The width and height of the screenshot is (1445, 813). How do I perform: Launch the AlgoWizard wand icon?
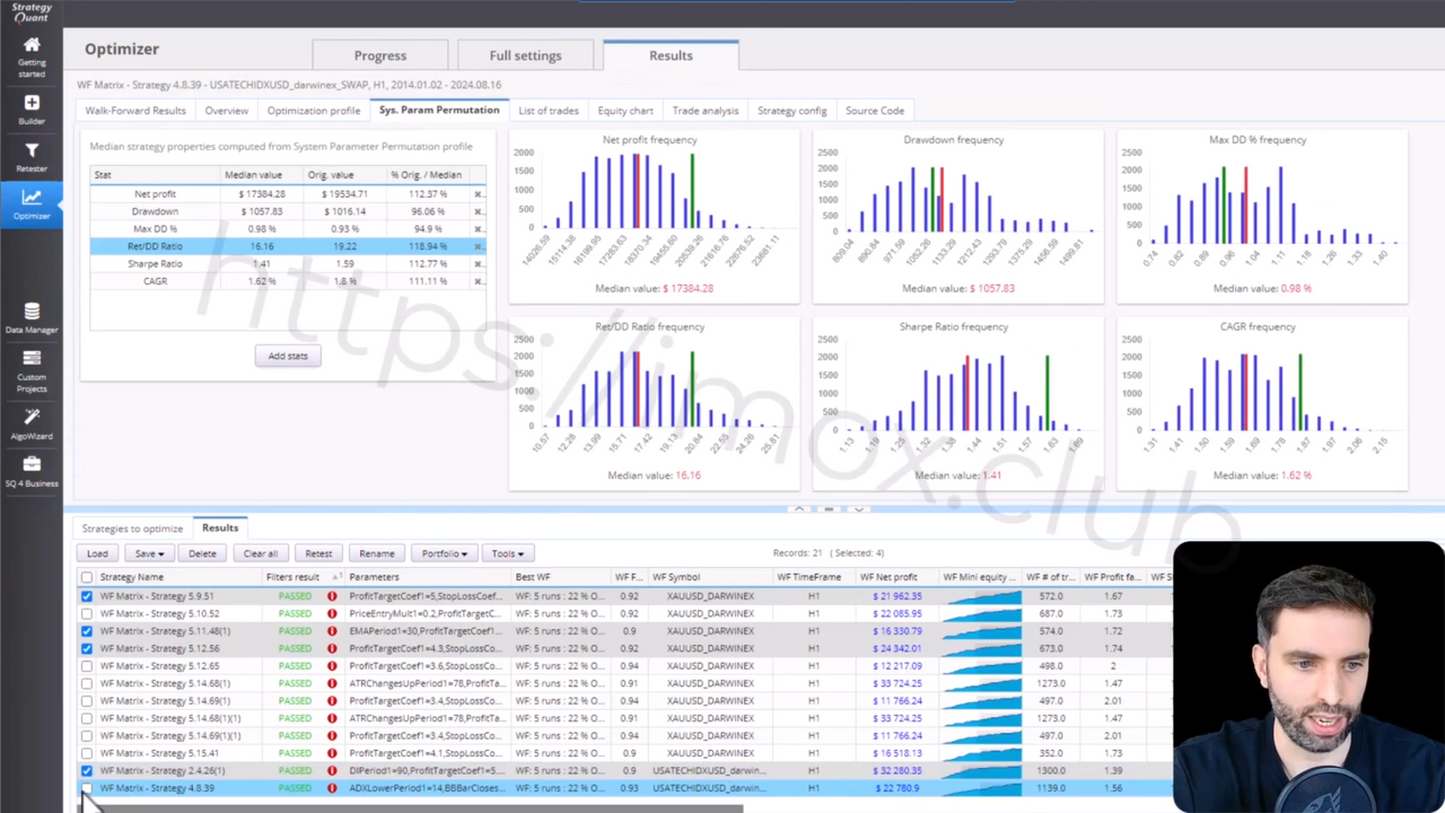tap(31, 423)
